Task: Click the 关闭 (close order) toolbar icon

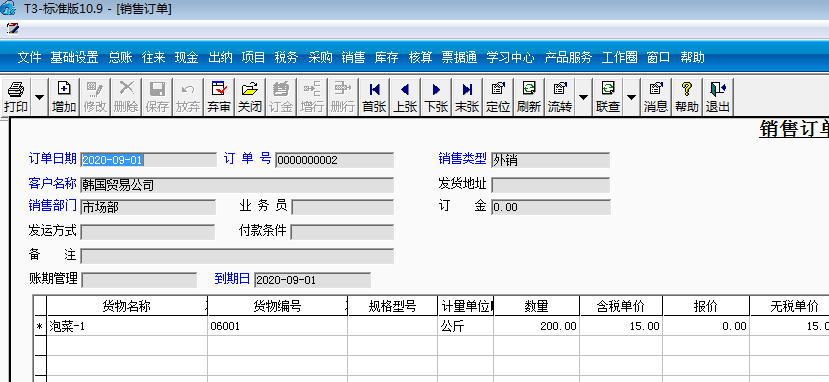Action: click(250, 97)
